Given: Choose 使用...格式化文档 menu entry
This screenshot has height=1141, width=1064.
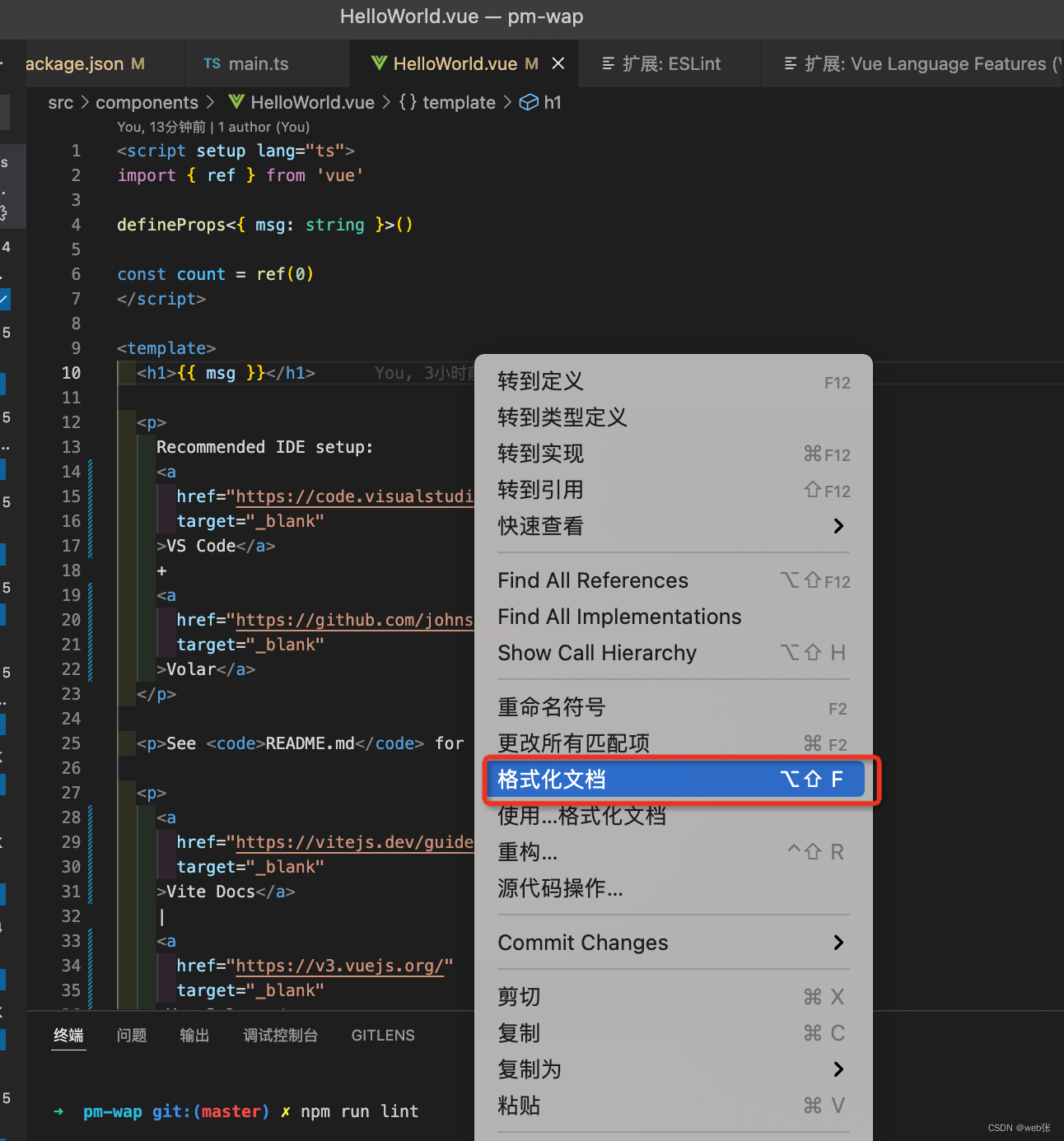Looking at the screenshot, I should [674, 816].
